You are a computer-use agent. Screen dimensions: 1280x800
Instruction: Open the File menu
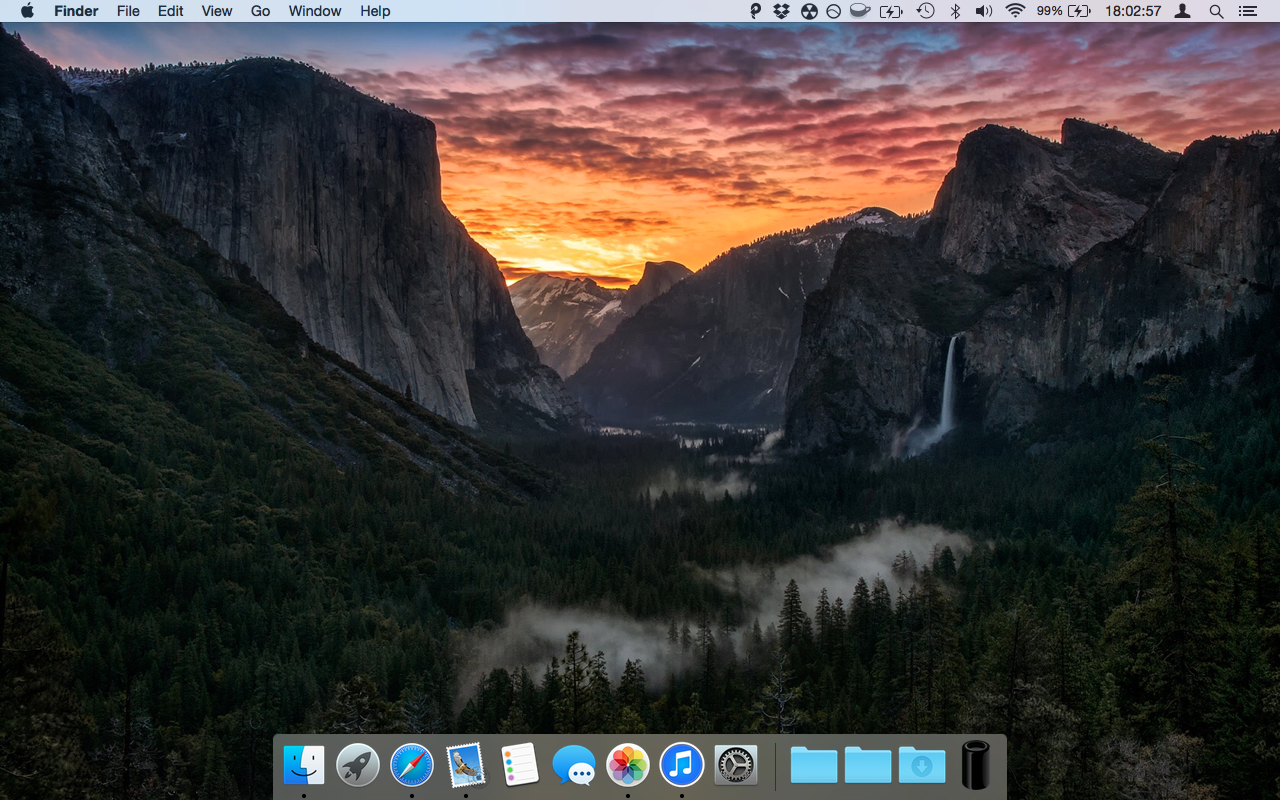point(128,11)
